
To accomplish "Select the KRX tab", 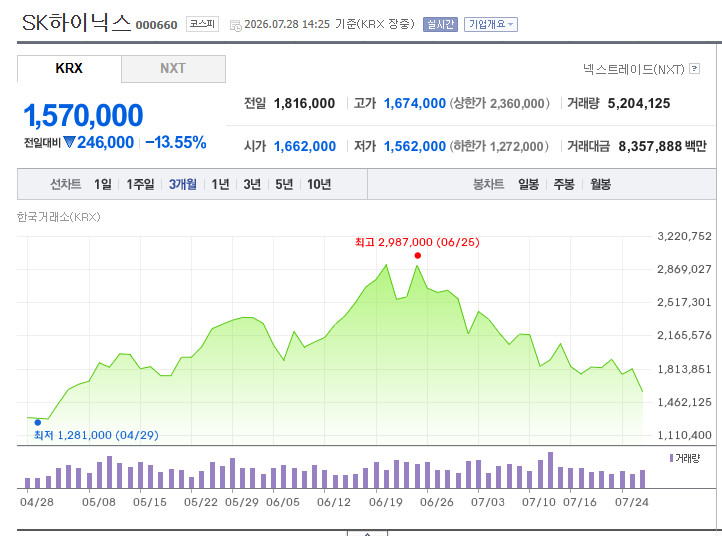I will tap(69, 69).
